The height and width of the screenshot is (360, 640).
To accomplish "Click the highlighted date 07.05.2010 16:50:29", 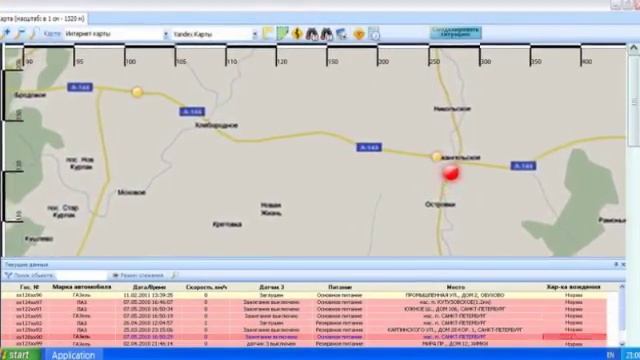I will (x=148, y=337).
